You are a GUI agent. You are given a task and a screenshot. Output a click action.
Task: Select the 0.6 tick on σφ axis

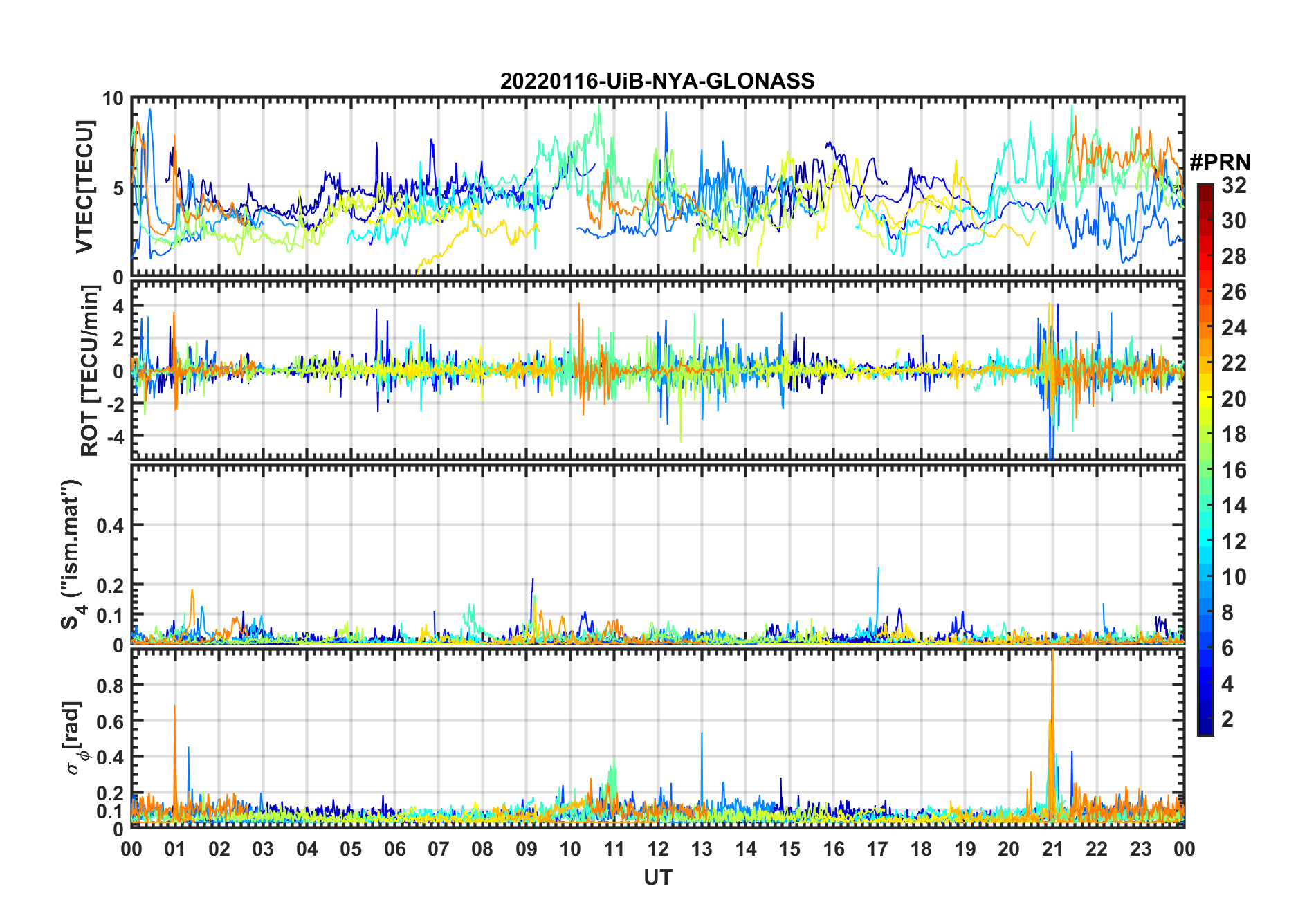[x=111, y=721]
